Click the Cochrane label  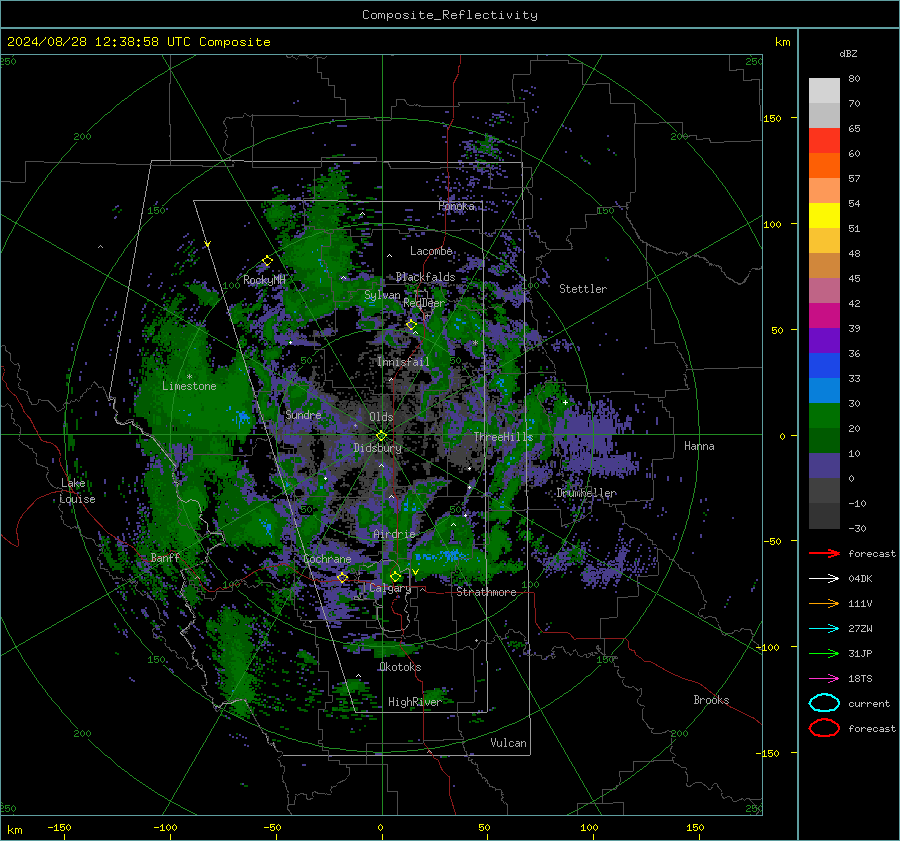327,559
